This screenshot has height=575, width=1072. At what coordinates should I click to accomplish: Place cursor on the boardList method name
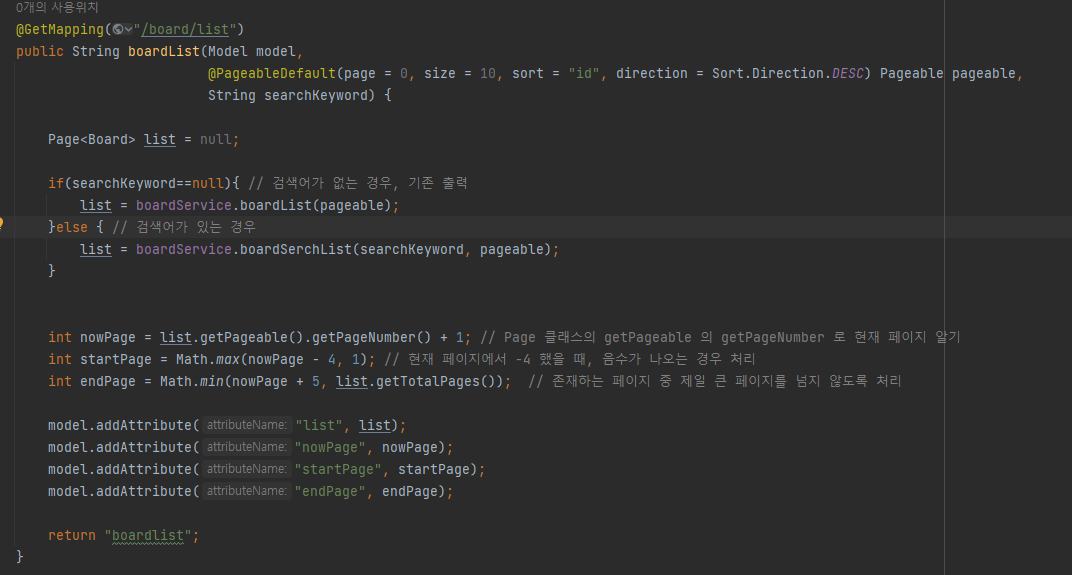(163, 51)
